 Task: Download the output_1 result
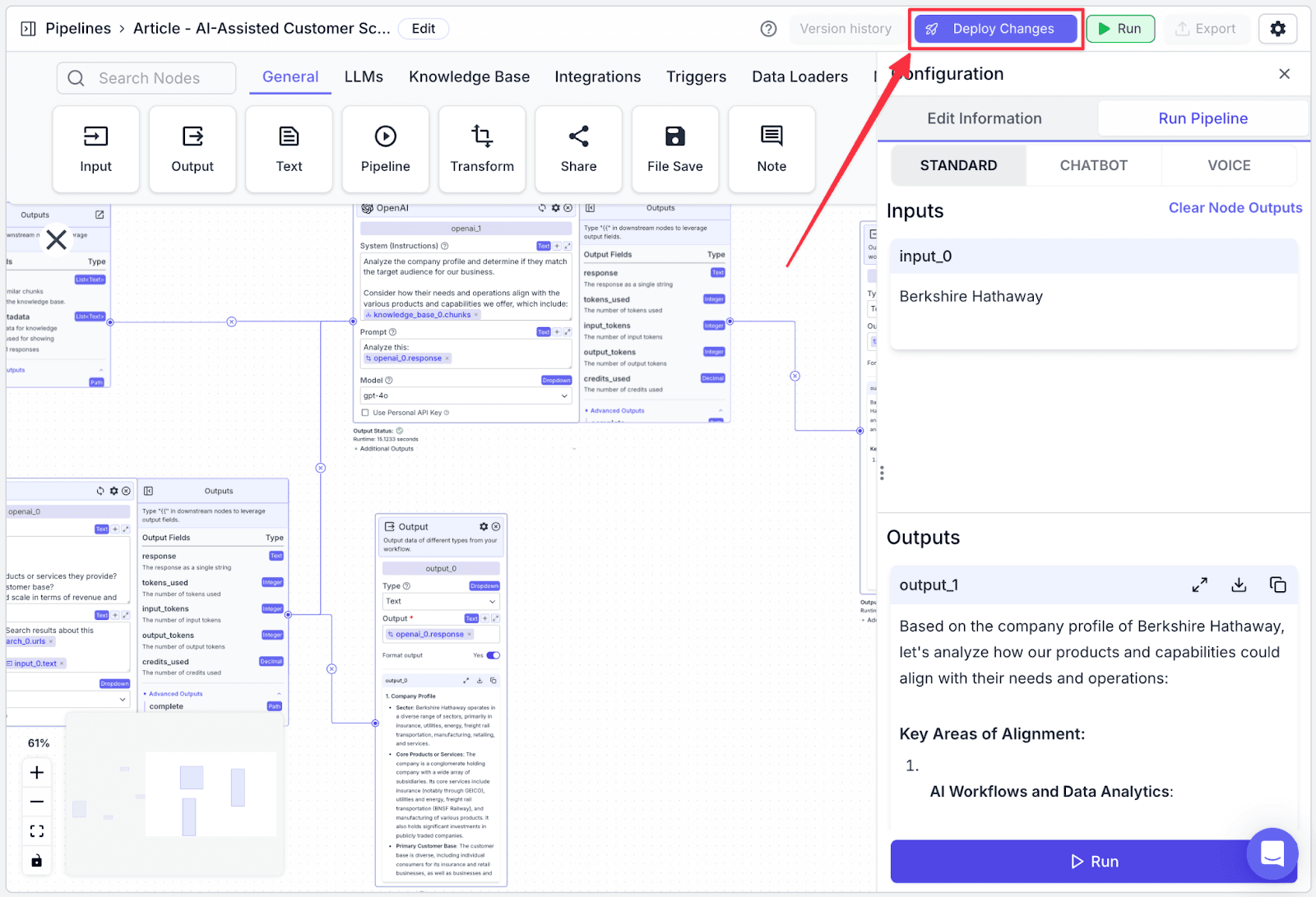1239,585
